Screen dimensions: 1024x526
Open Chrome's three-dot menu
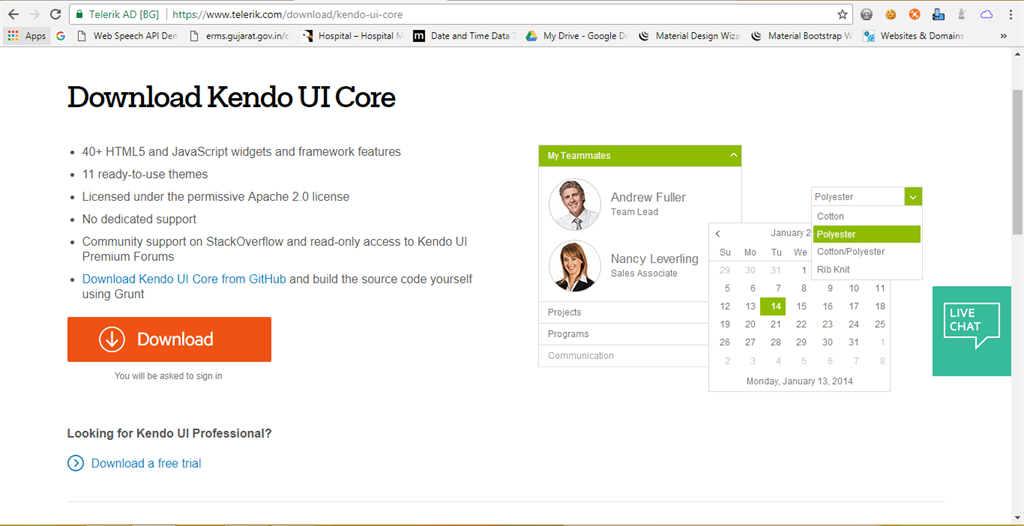(1010, 14)
